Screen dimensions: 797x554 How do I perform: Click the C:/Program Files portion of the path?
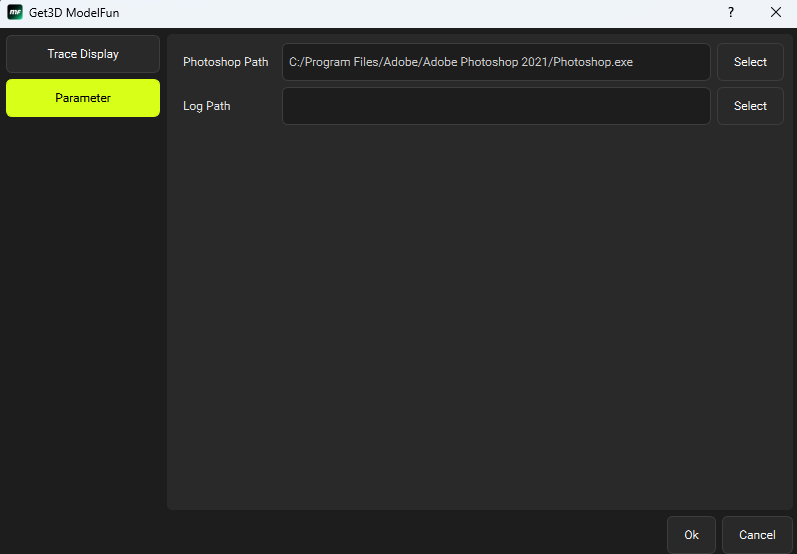pyautogui.click(x=325, y=62)
